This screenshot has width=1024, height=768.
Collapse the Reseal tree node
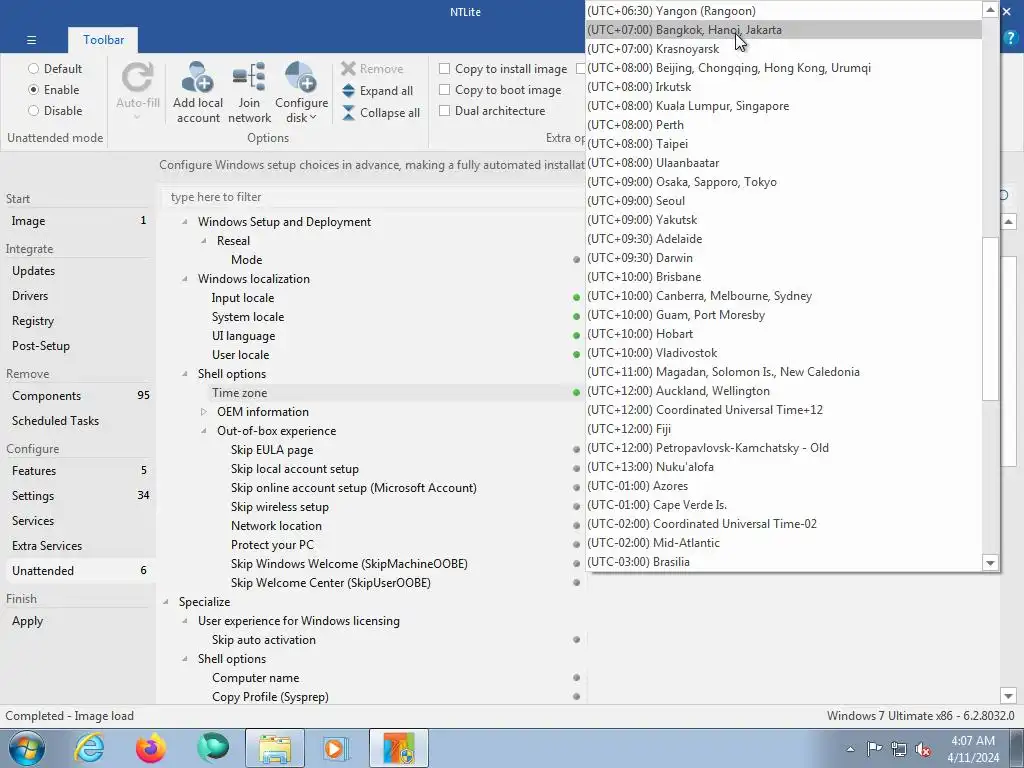(x=204, y=240)
